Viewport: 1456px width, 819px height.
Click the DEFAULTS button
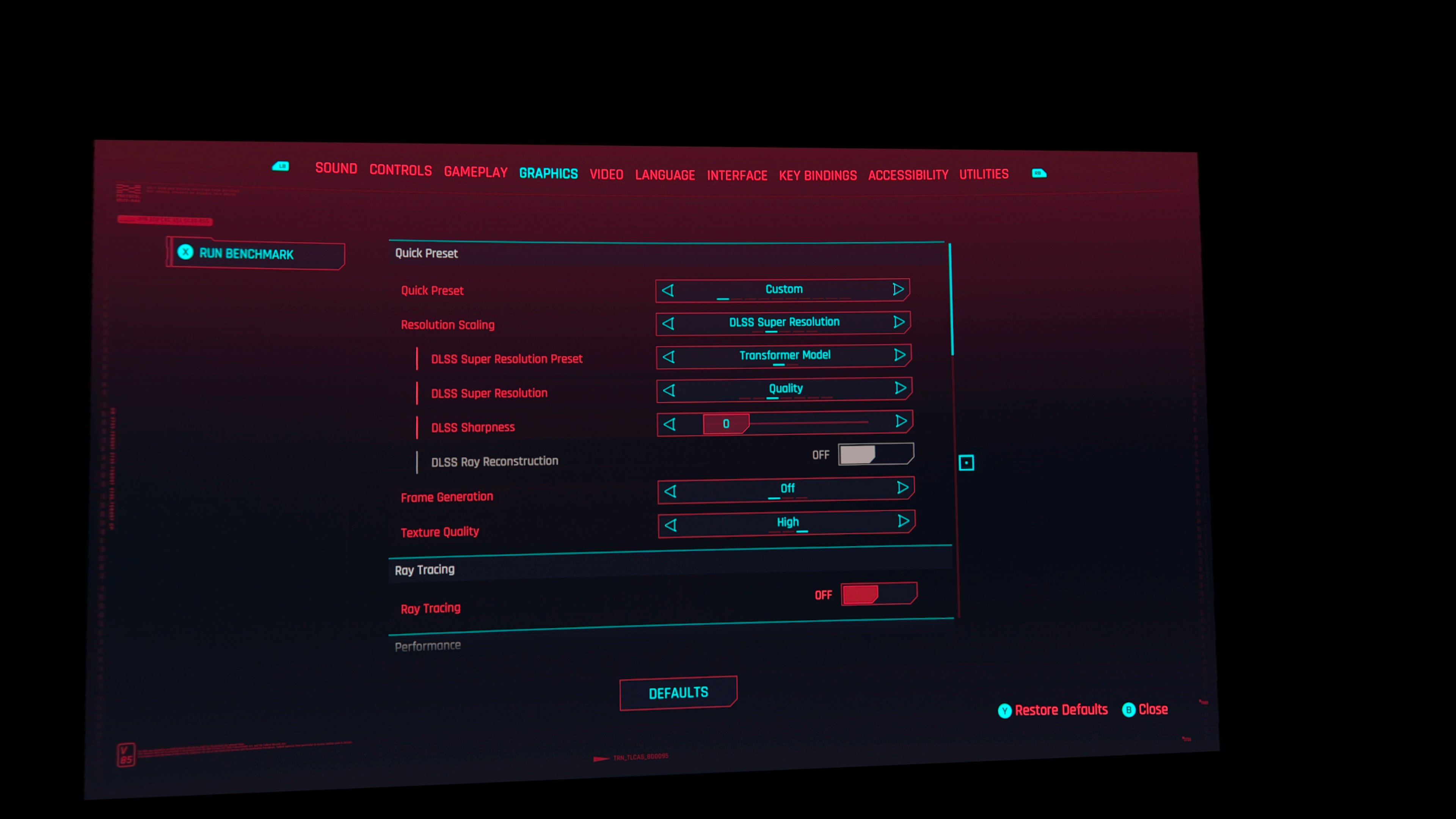click(678, 693)
